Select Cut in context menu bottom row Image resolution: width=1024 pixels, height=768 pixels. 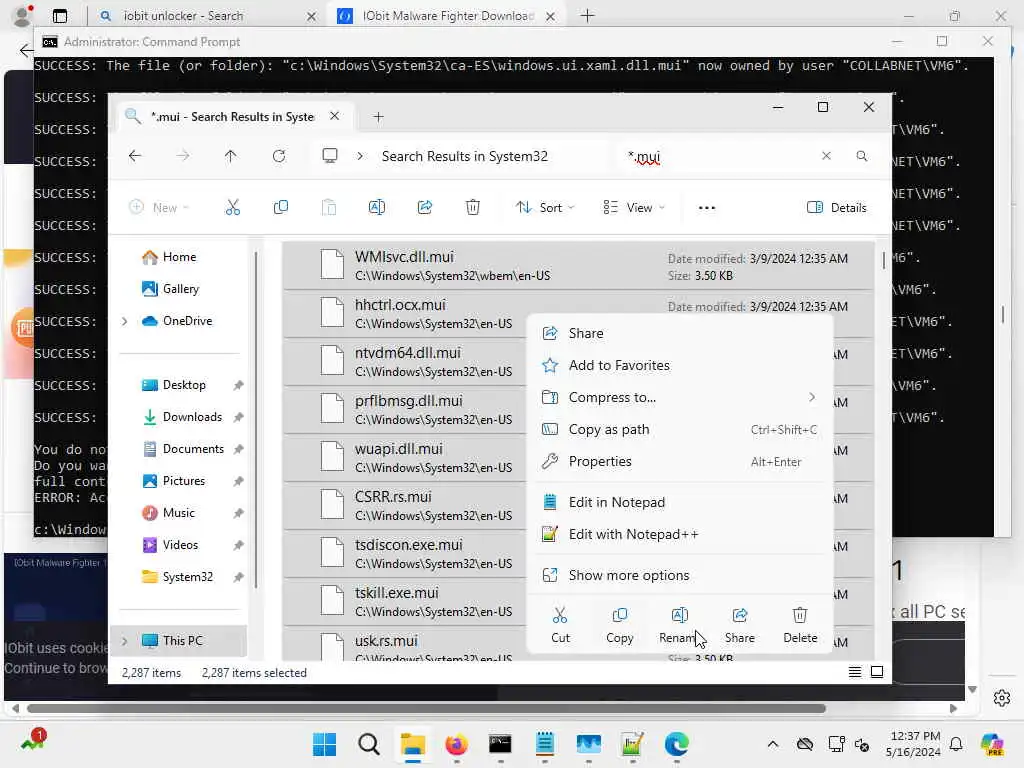pyautogui.click(x=560, y=625)
